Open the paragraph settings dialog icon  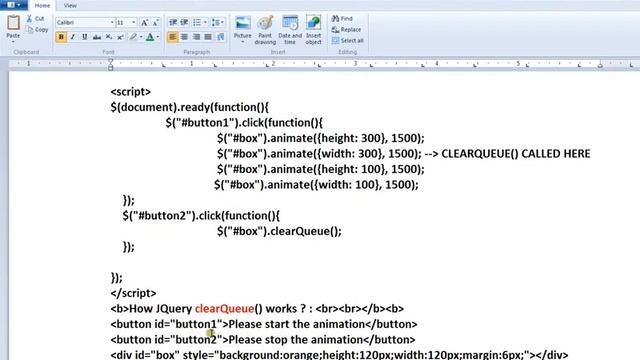220,37
